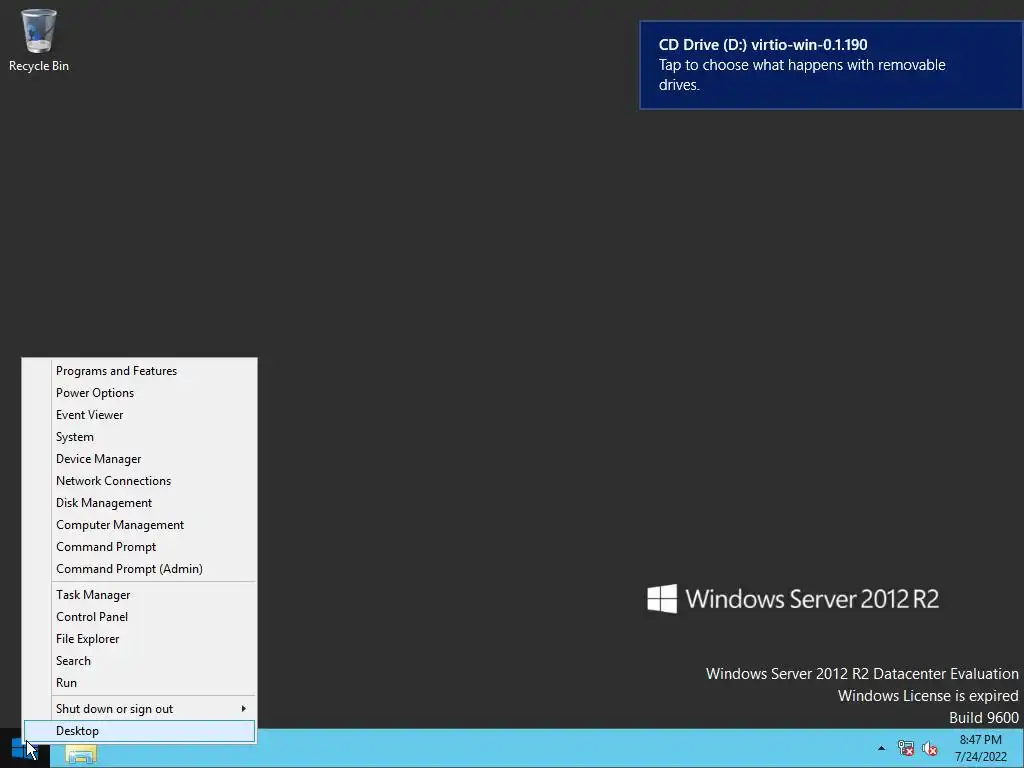Show hidden system tray icons
Viewport: 1024px width, 768px height.
881,748
